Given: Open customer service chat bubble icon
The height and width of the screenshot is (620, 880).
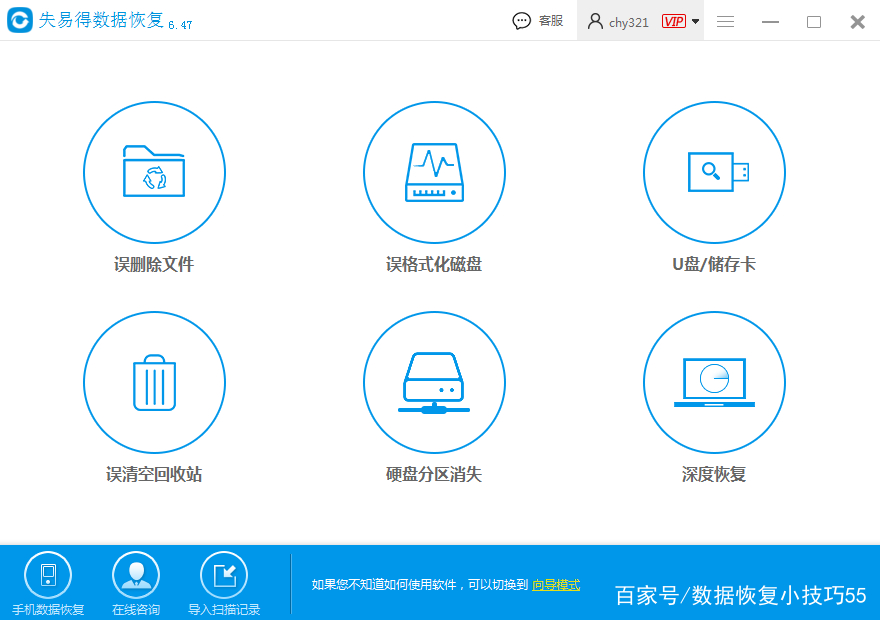Looking at the screenshot, I should click(521, 21).
